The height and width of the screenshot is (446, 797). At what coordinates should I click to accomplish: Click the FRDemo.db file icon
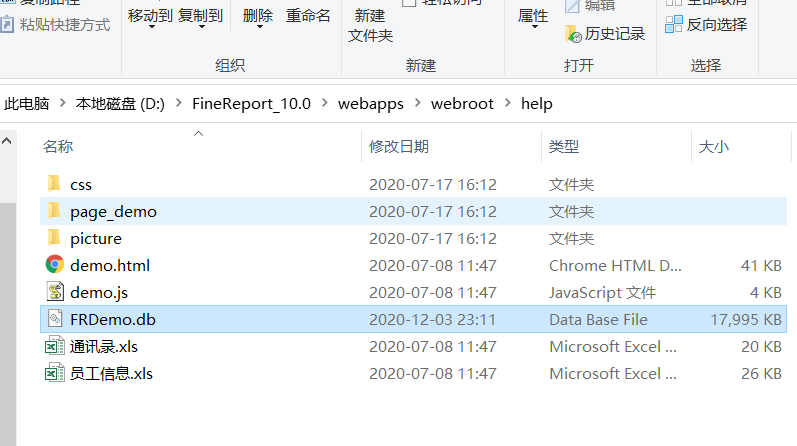click(55, 318)
